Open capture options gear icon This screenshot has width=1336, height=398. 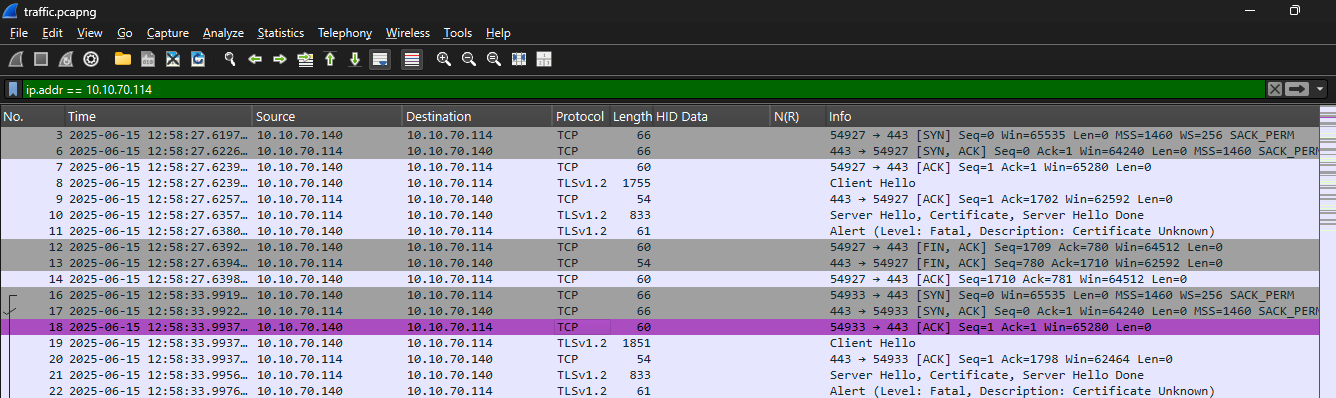click(91, 60)
